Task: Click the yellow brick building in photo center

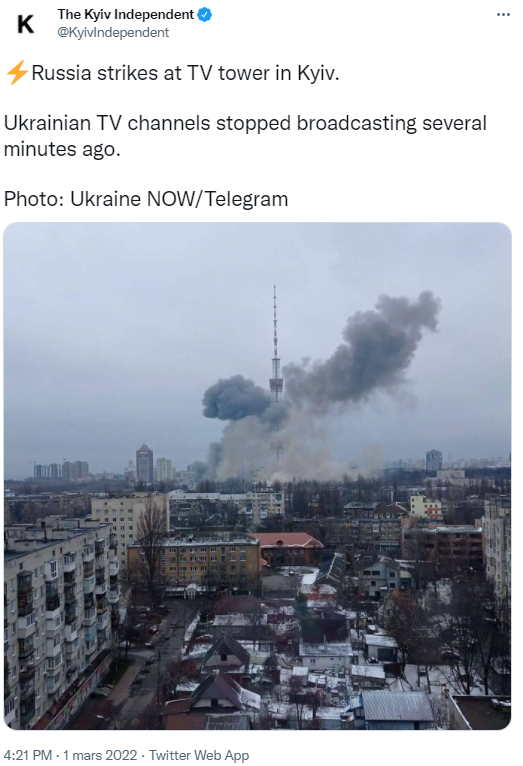Action: tap(194, 562)
